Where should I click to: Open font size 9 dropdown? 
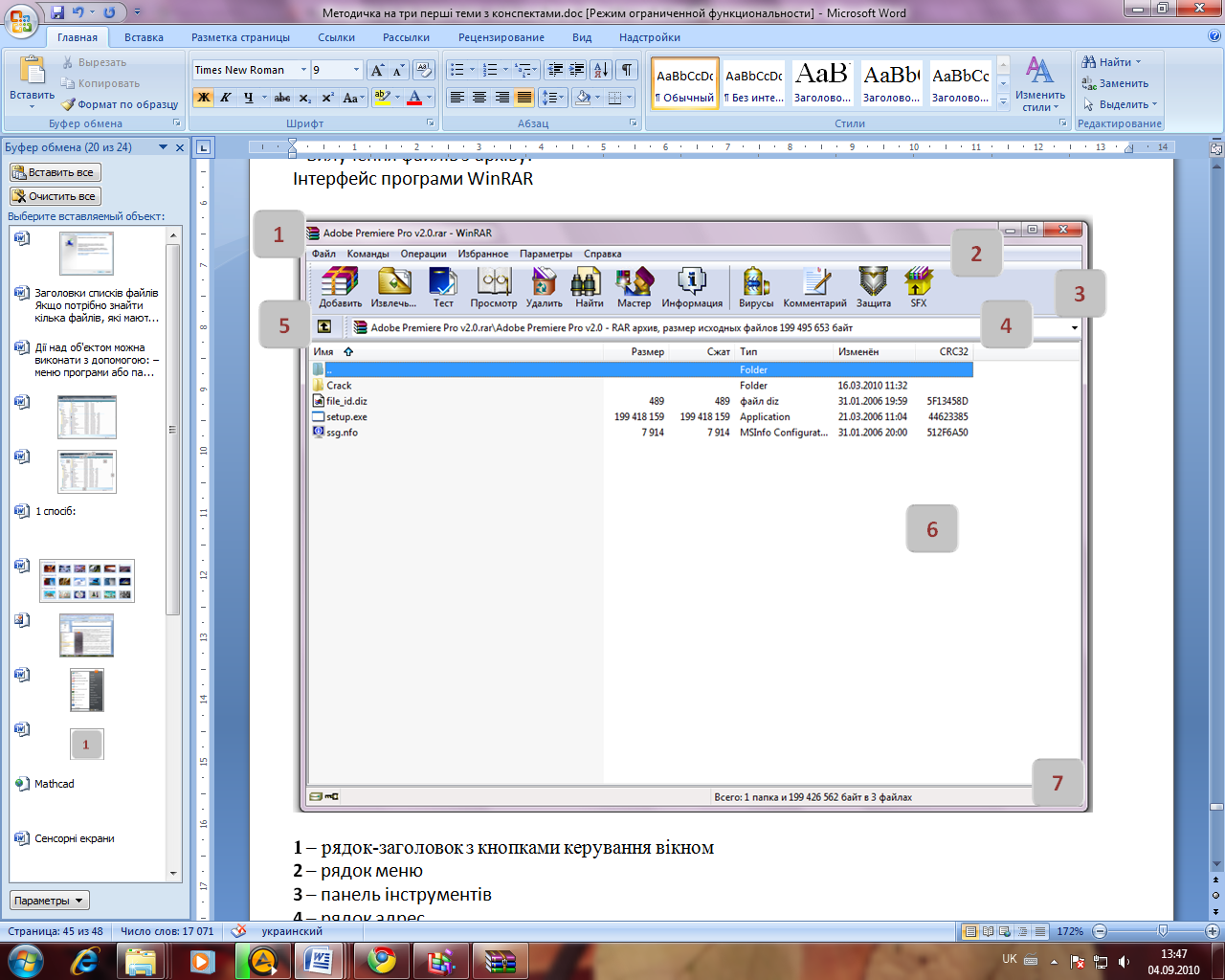(357, 70)
